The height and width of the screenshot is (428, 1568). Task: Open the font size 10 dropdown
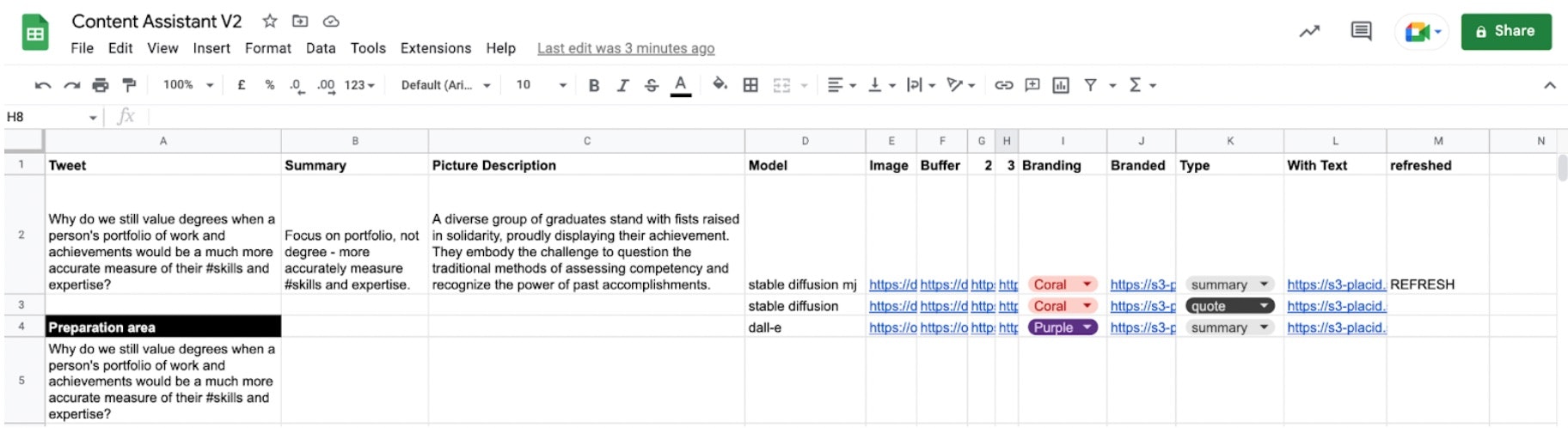tap(541, 85)
